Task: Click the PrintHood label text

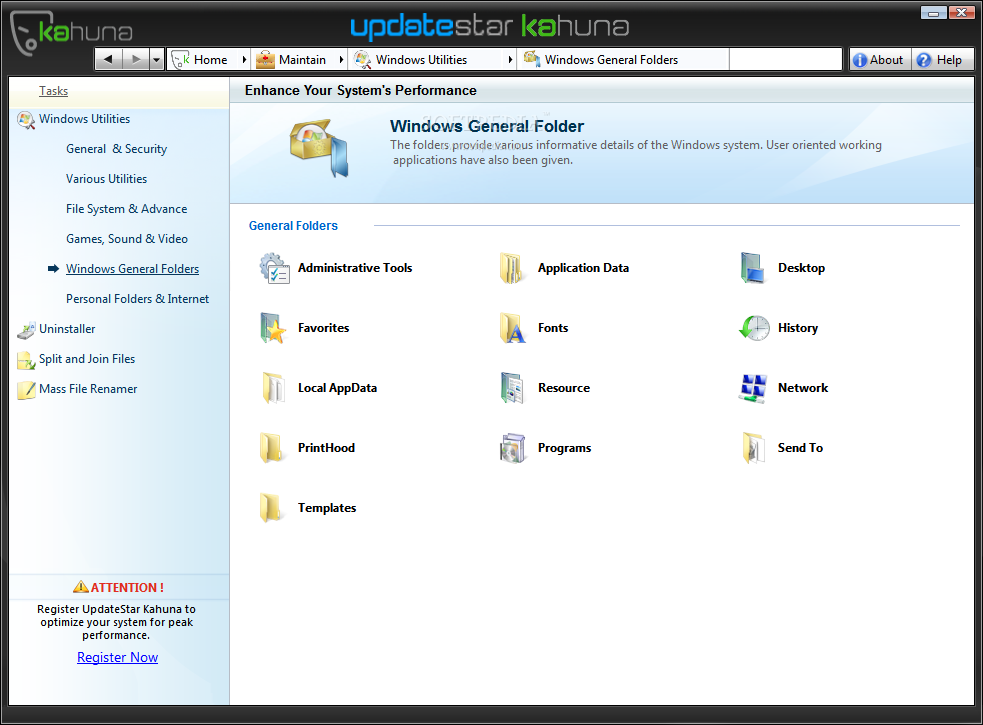Action: pyautogui.click(x=326, y=448)
